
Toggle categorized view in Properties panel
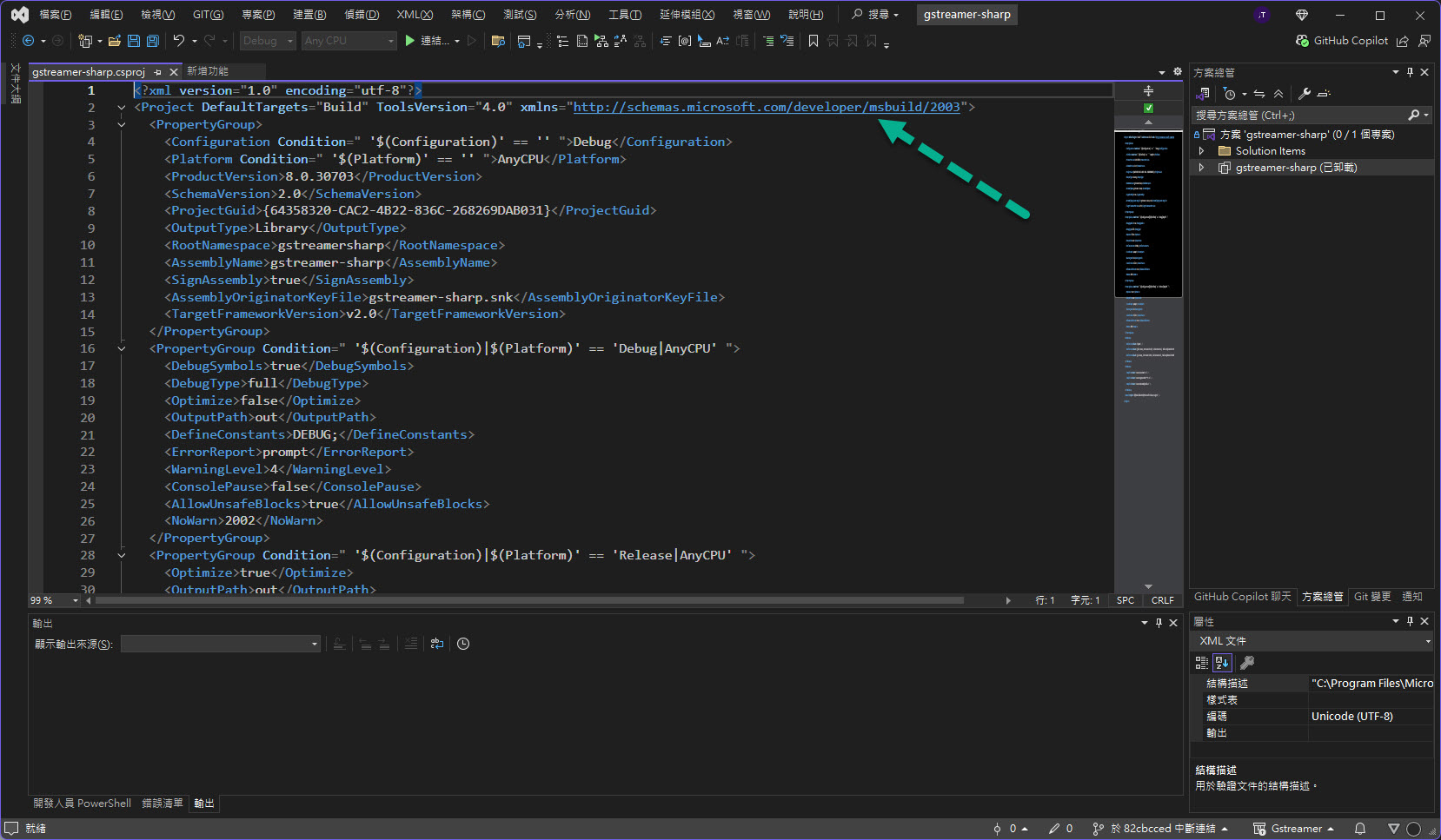tap(1202, 663)
